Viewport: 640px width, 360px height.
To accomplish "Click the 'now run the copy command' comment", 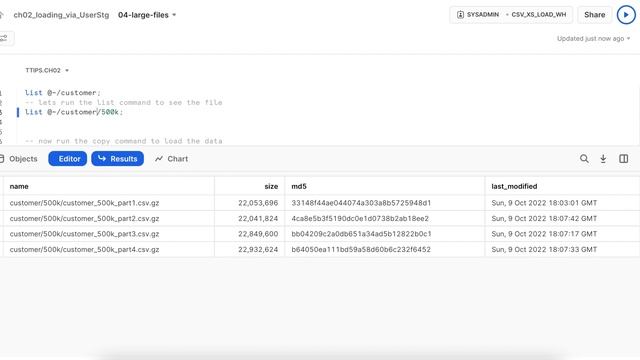I will (124, 141).
